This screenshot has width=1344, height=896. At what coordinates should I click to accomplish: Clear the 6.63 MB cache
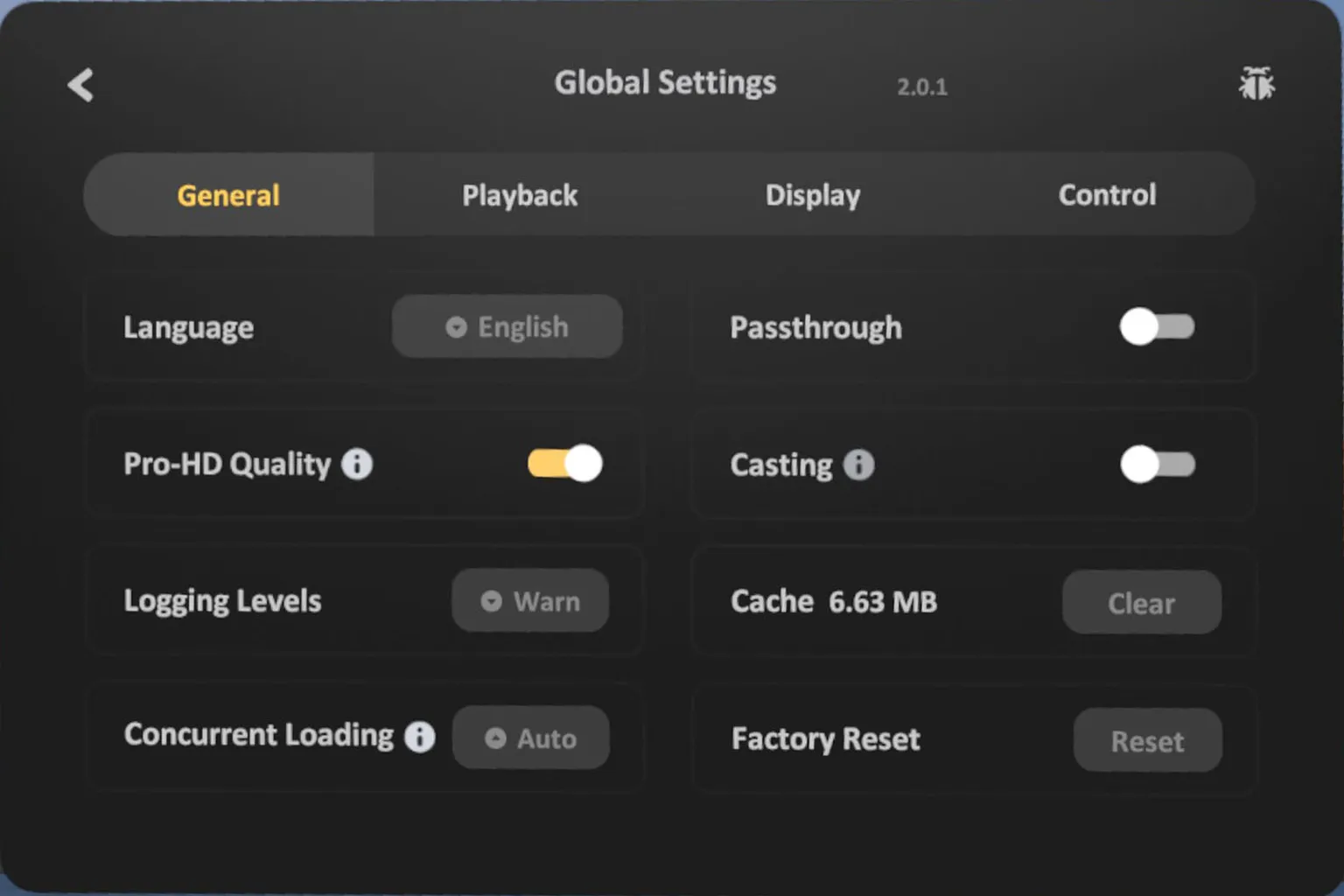tap(1142, 602)
